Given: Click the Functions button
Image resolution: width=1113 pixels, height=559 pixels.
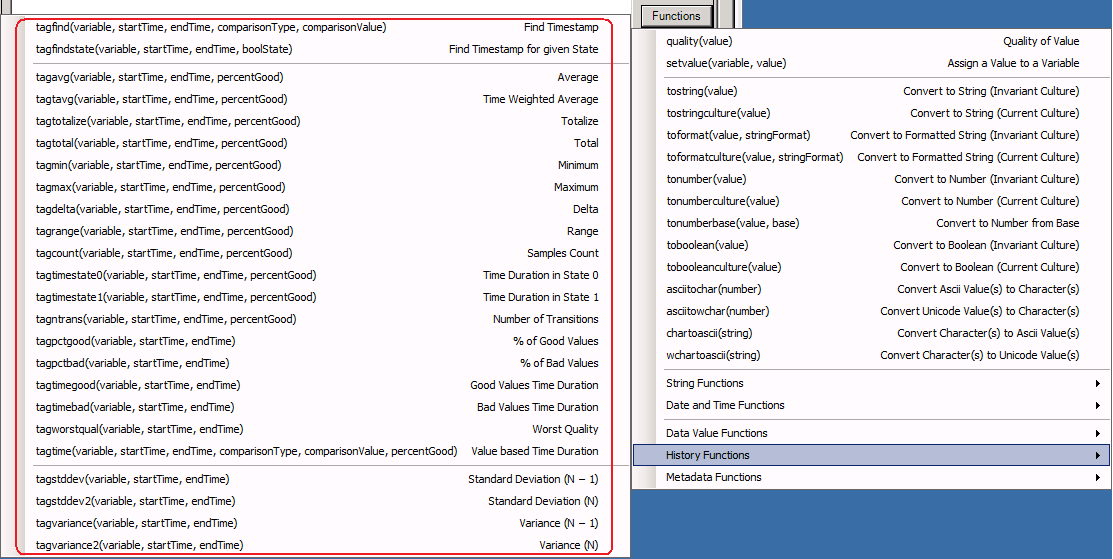Looking at the screenshot, I should [x=676, y=16].
